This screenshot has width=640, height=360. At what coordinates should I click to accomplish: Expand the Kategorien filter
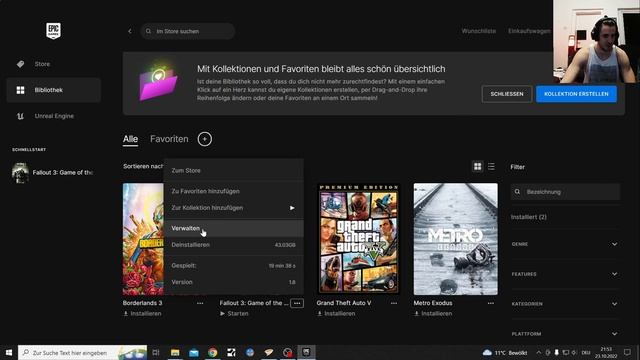(565, 304)
